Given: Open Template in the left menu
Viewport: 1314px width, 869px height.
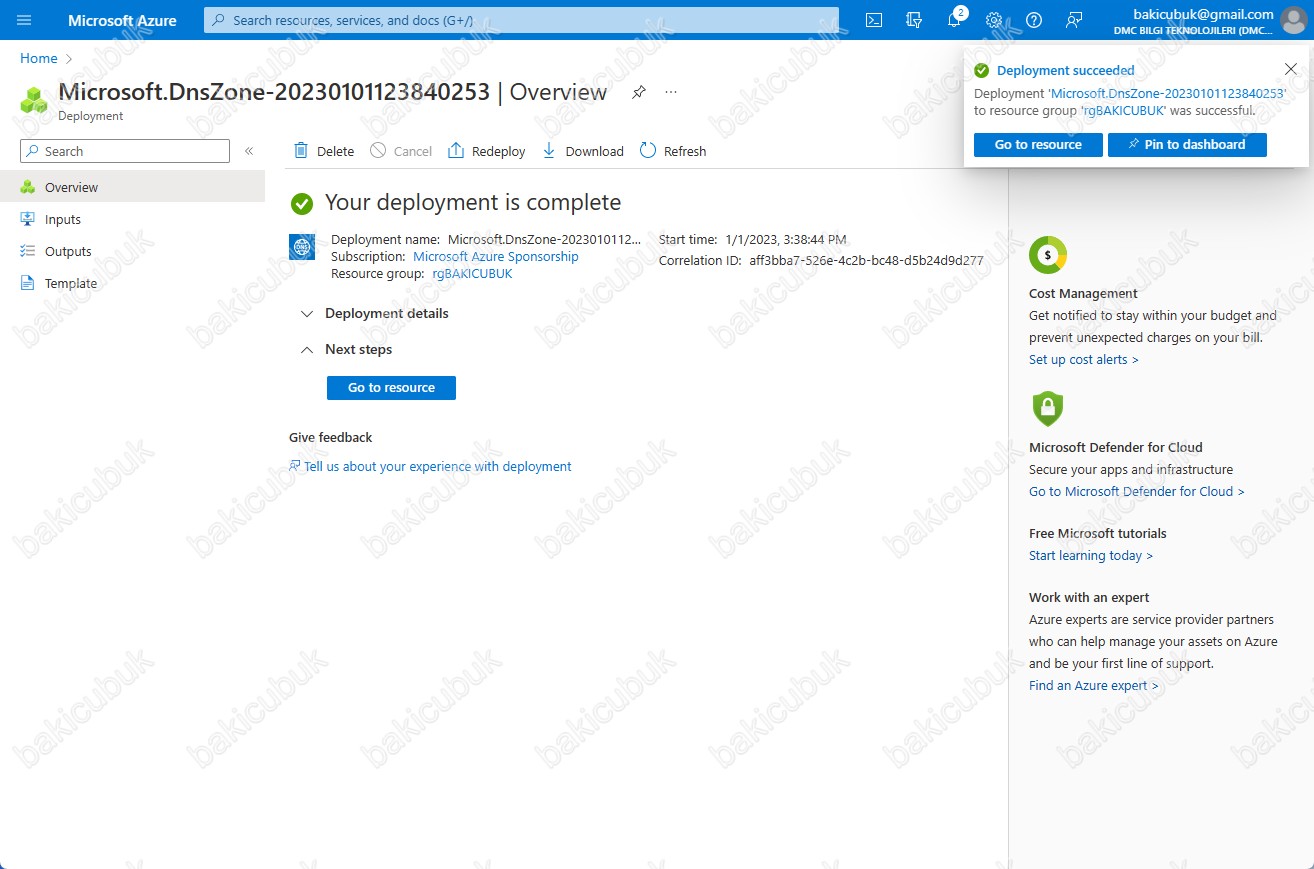Looking at the screenshot, I should (x=132, y=283).
